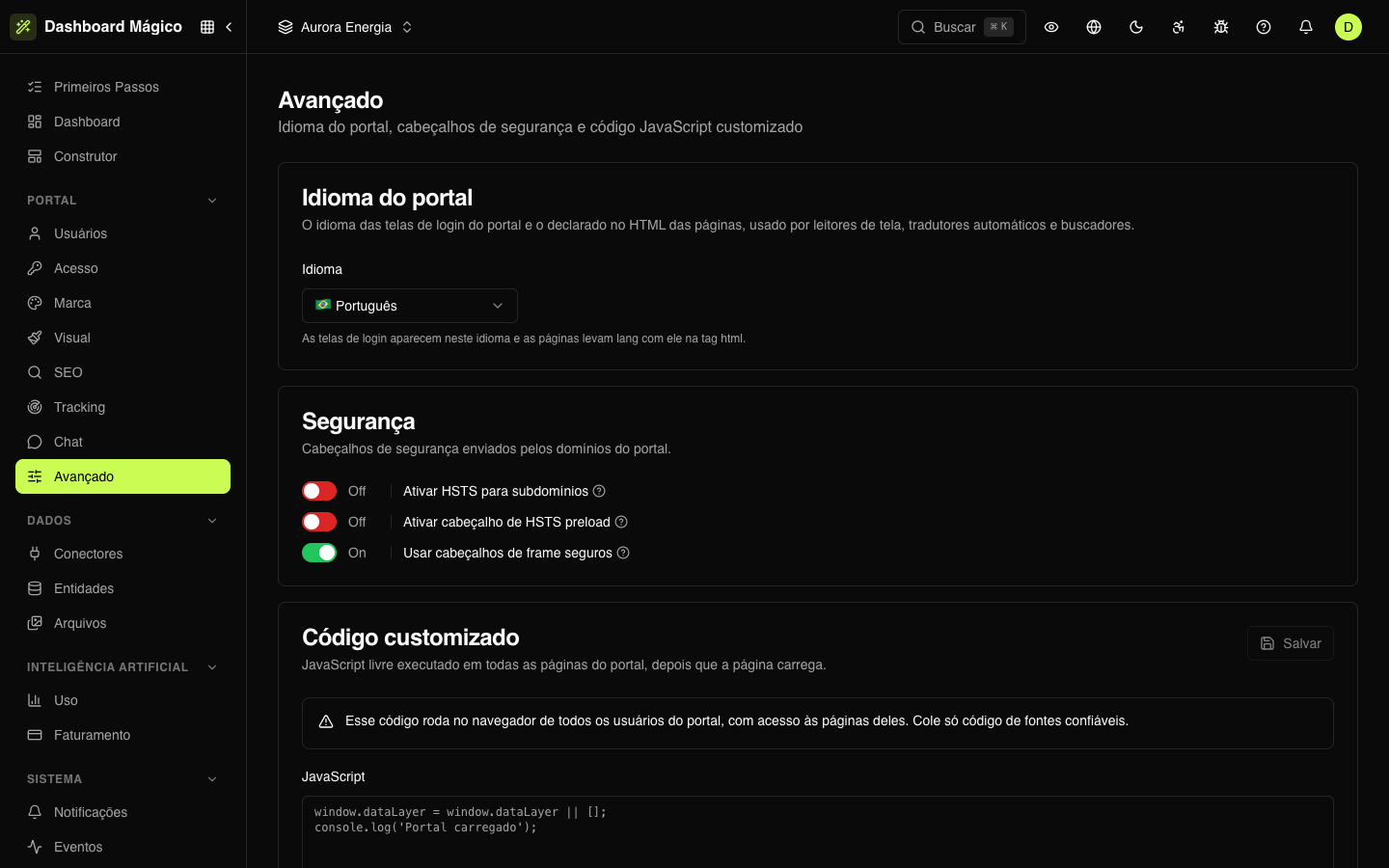The image size is (1389, 868).
Task: Open Chat settings
Action: 123,442
